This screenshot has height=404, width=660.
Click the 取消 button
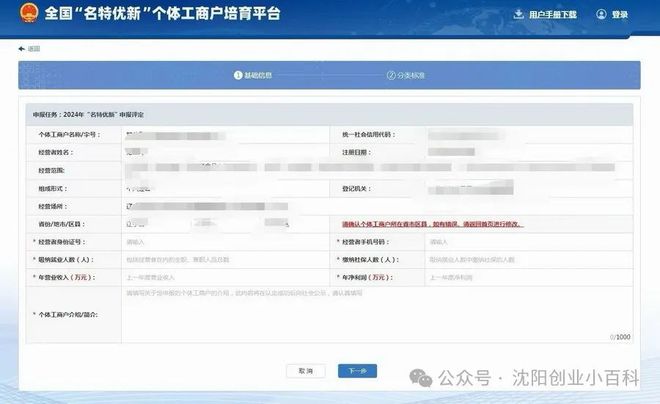[306, 371]
